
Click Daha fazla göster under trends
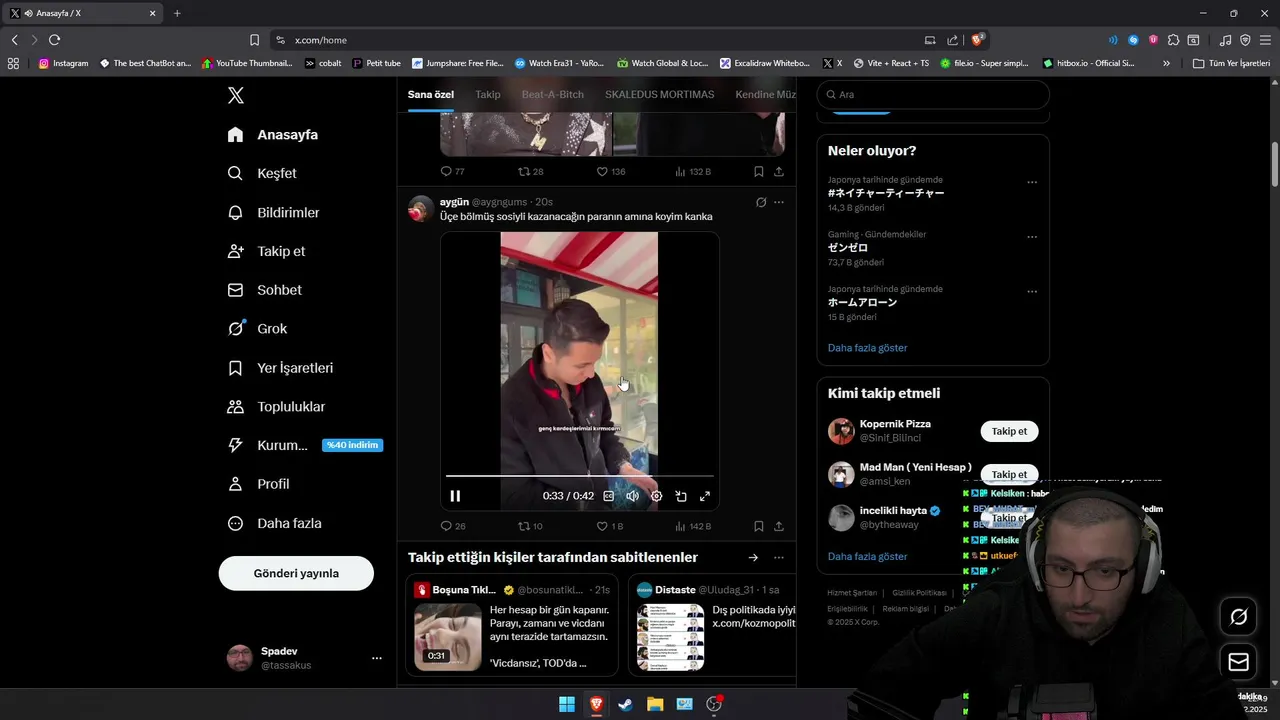868,348
